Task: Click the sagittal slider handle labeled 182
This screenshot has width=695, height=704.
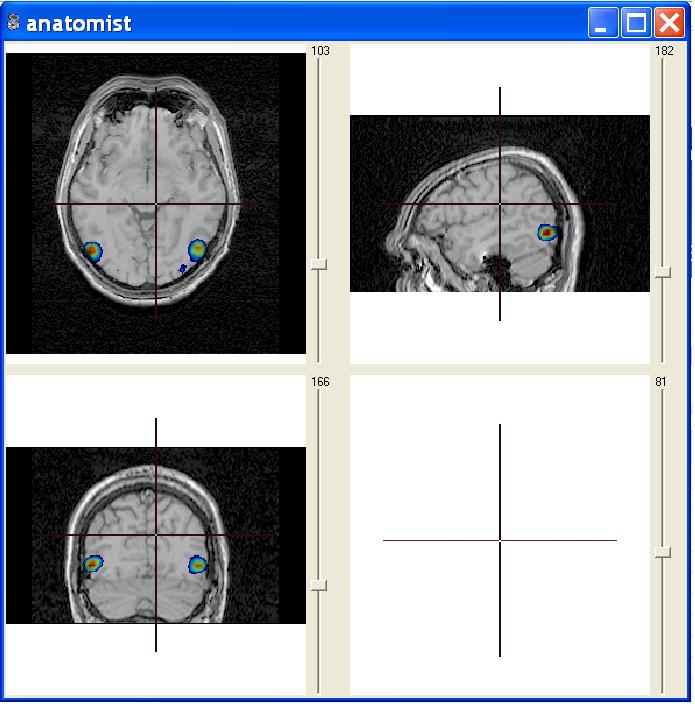Action: pos(663,271)
